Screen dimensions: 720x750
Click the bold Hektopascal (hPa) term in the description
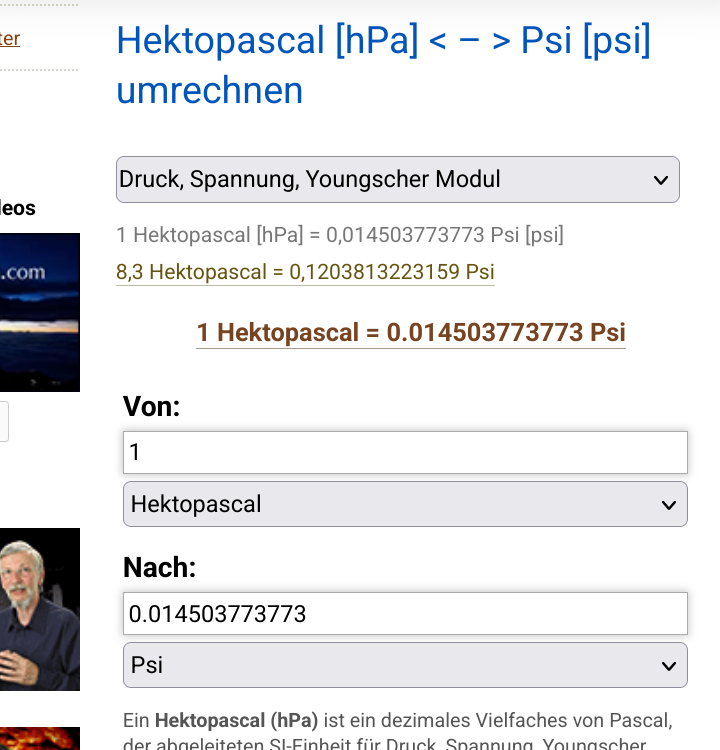click(x=236, y=720)
